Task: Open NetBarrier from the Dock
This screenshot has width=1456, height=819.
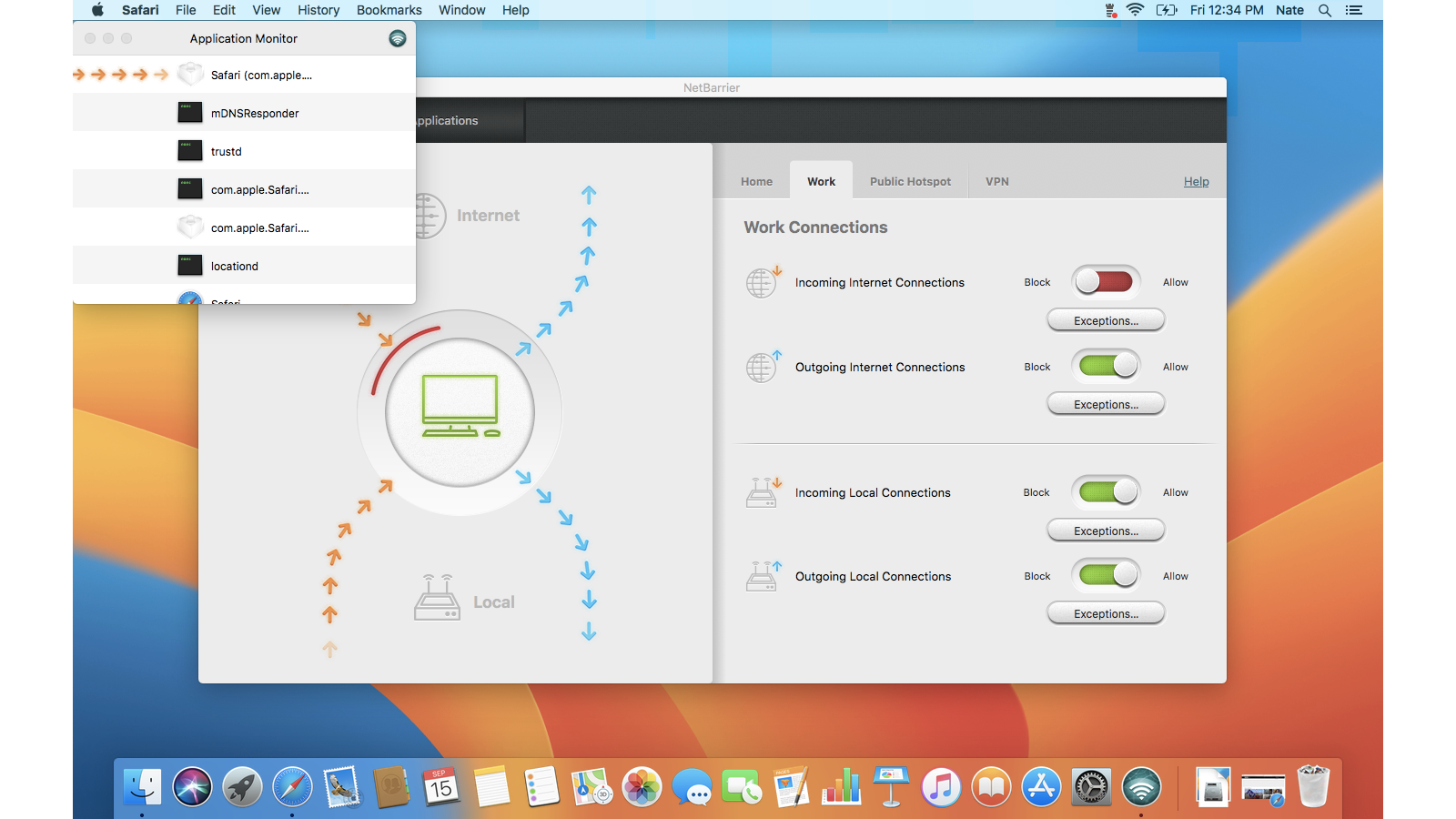Action: [1141, 787]
